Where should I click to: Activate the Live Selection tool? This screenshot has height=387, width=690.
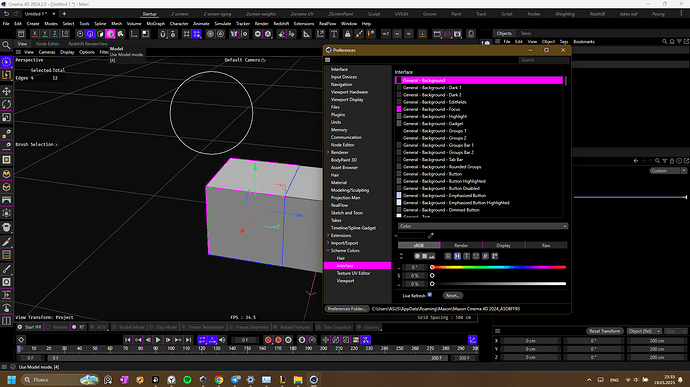7,62
